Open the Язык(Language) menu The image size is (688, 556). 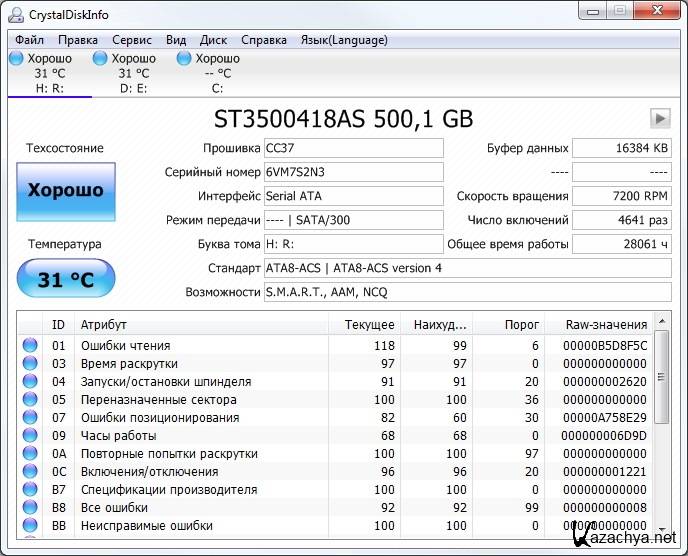tap(344, 40)
